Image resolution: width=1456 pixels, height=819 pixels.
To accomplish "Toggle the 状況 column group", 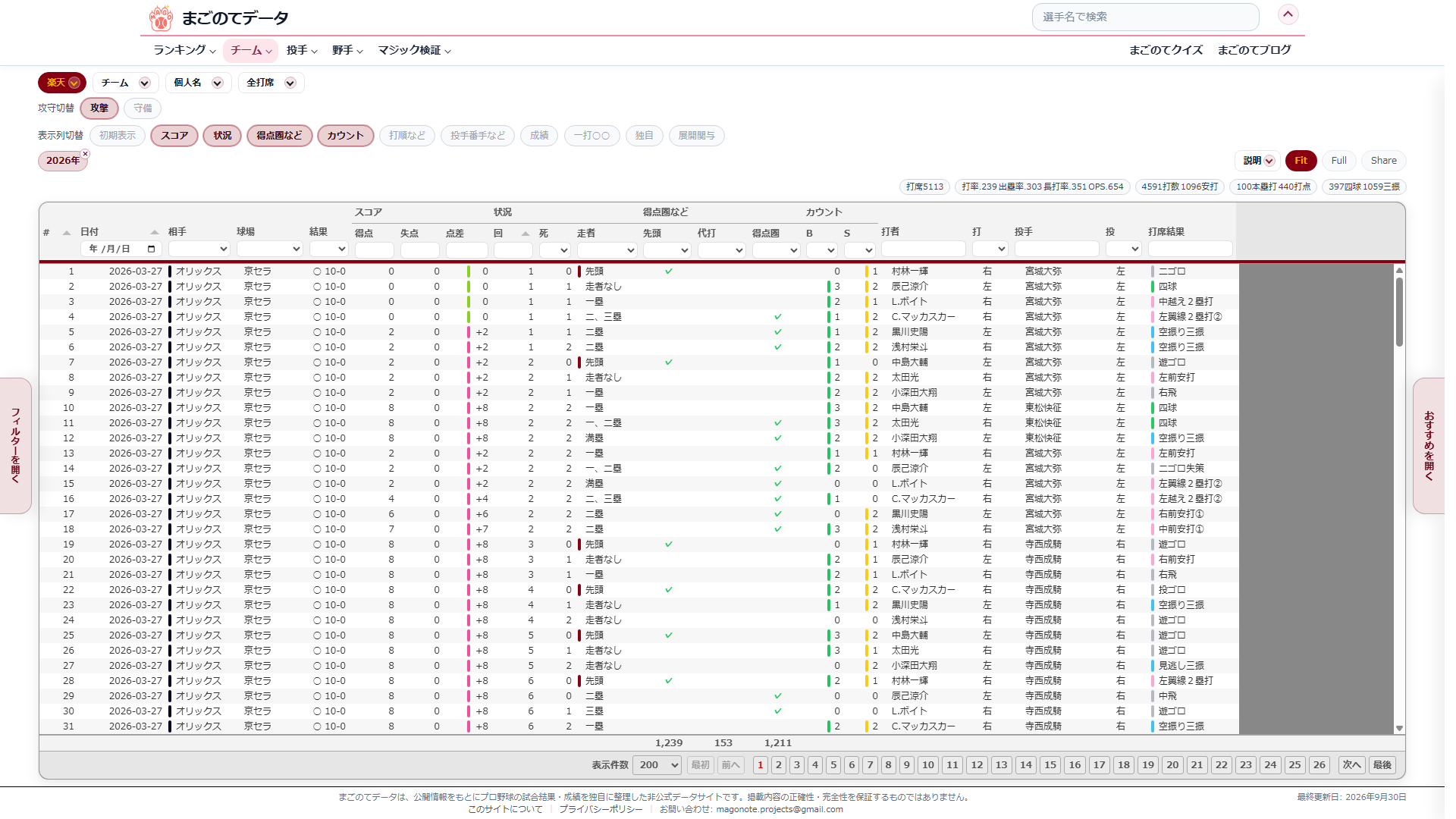I will click(x=222, y=136).
